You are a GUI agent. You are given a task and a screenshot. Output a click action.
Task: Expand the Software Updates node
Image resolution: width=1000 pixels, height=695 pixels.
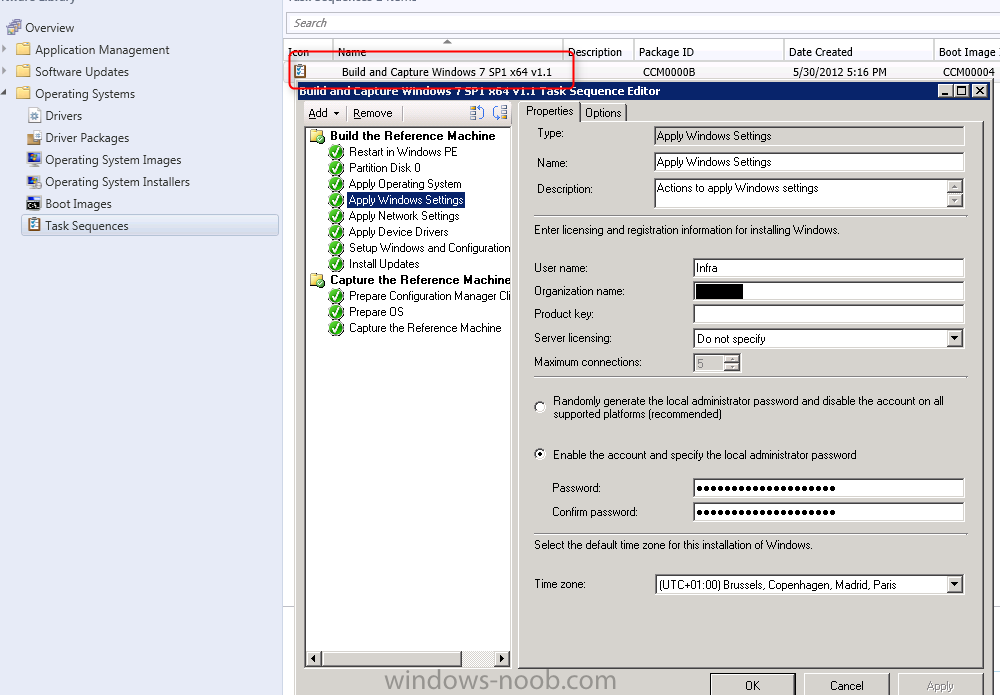[x=5, y=71]
